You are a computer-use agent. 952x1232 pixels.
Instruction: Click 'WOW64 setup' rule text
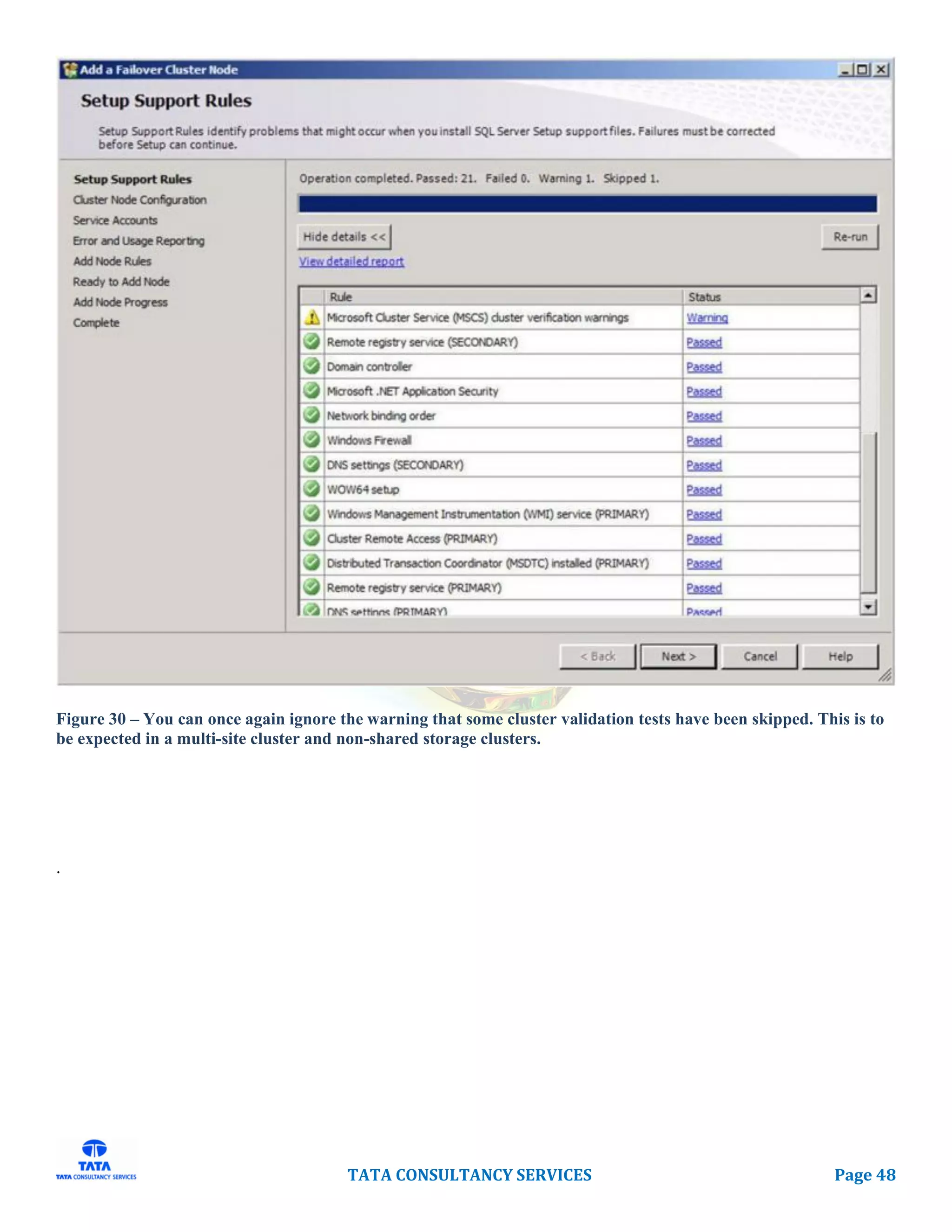[x=363, y=490]
